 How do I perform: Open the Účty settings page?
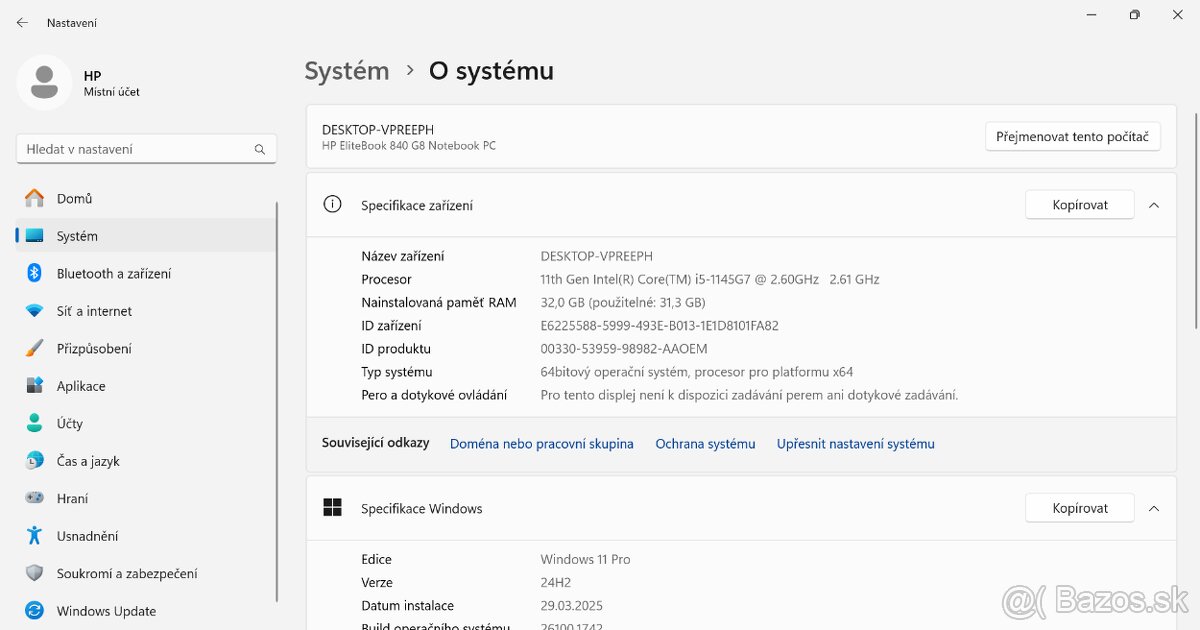70,423
